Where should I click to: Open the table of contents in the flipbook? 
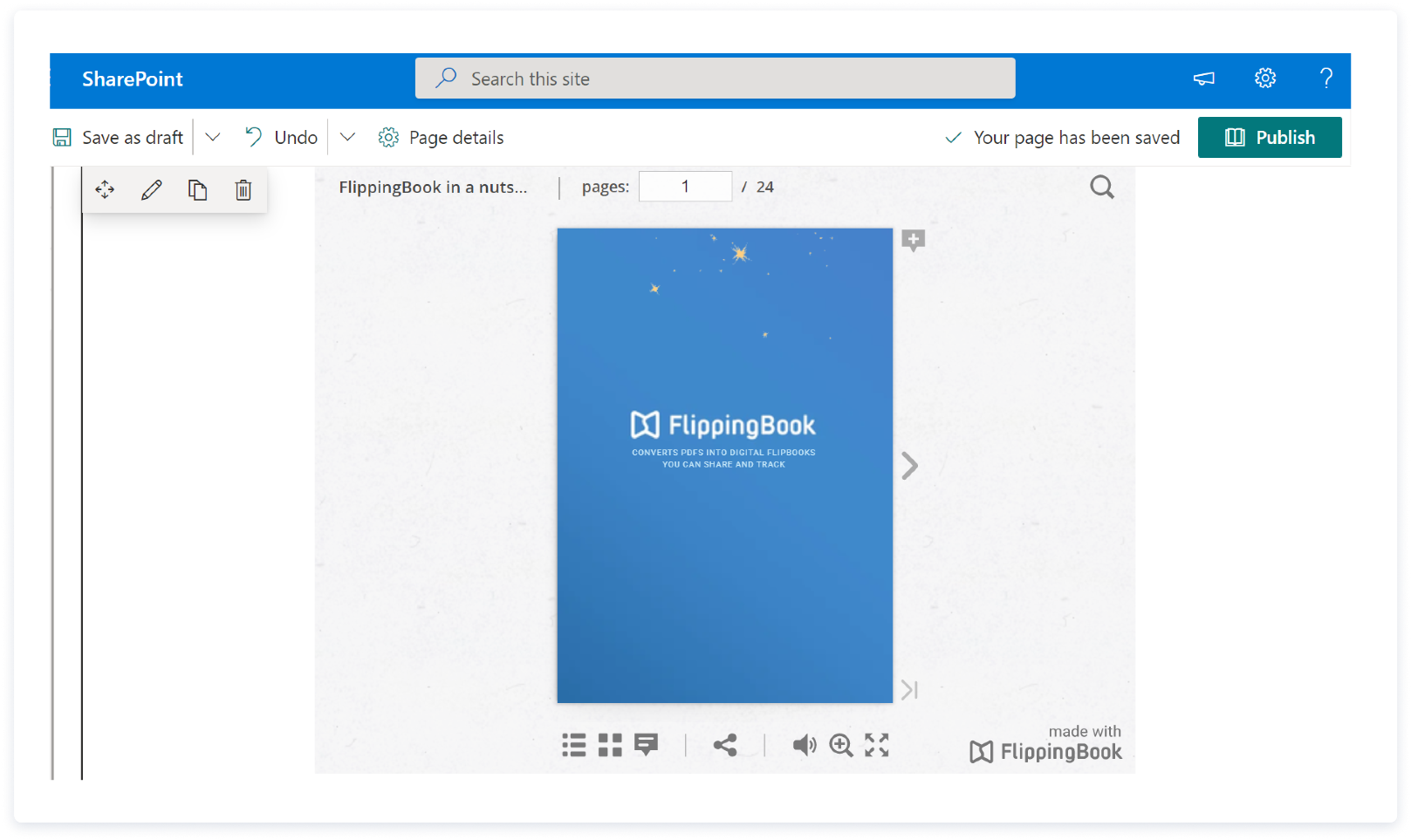(573, 745)
